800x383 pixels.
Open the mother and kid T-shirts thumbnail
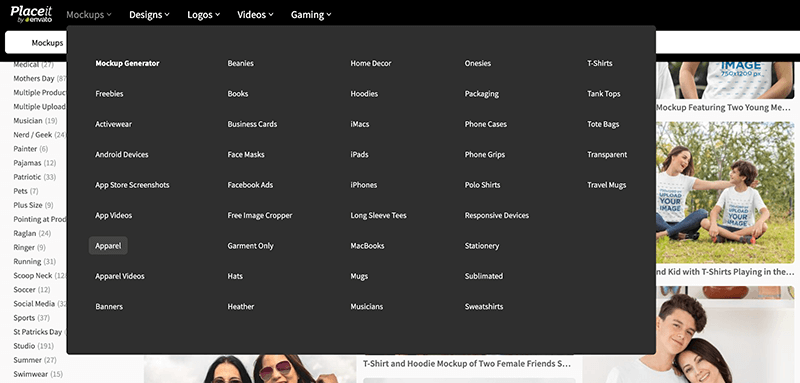tap(725, 192)
